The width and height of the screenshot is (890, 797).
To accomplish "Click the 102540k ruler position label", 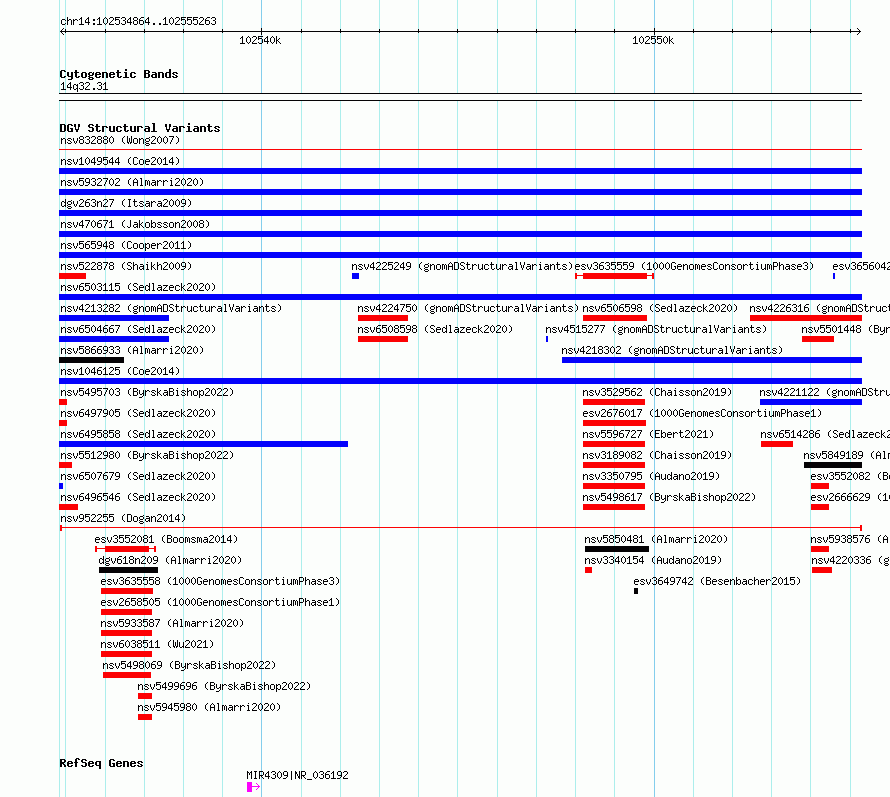I will coord(260,40).
